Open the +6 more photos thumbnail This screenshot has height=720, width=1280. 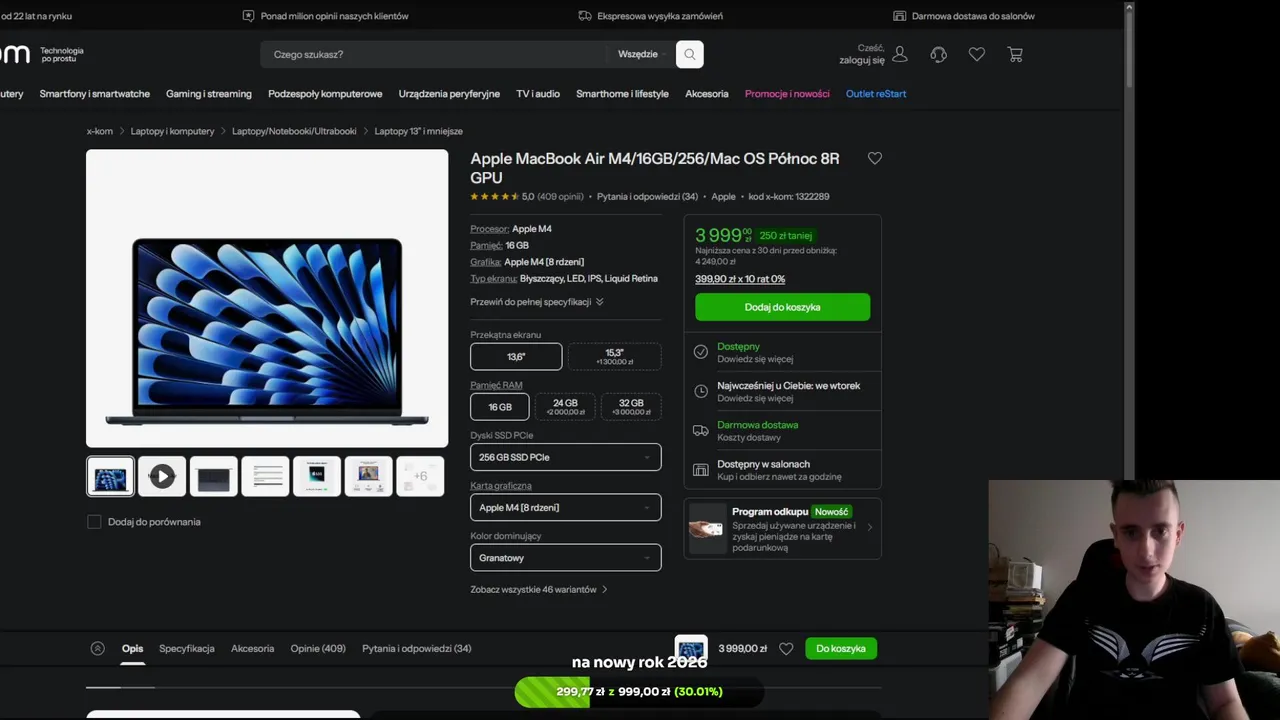coord(420,476)
